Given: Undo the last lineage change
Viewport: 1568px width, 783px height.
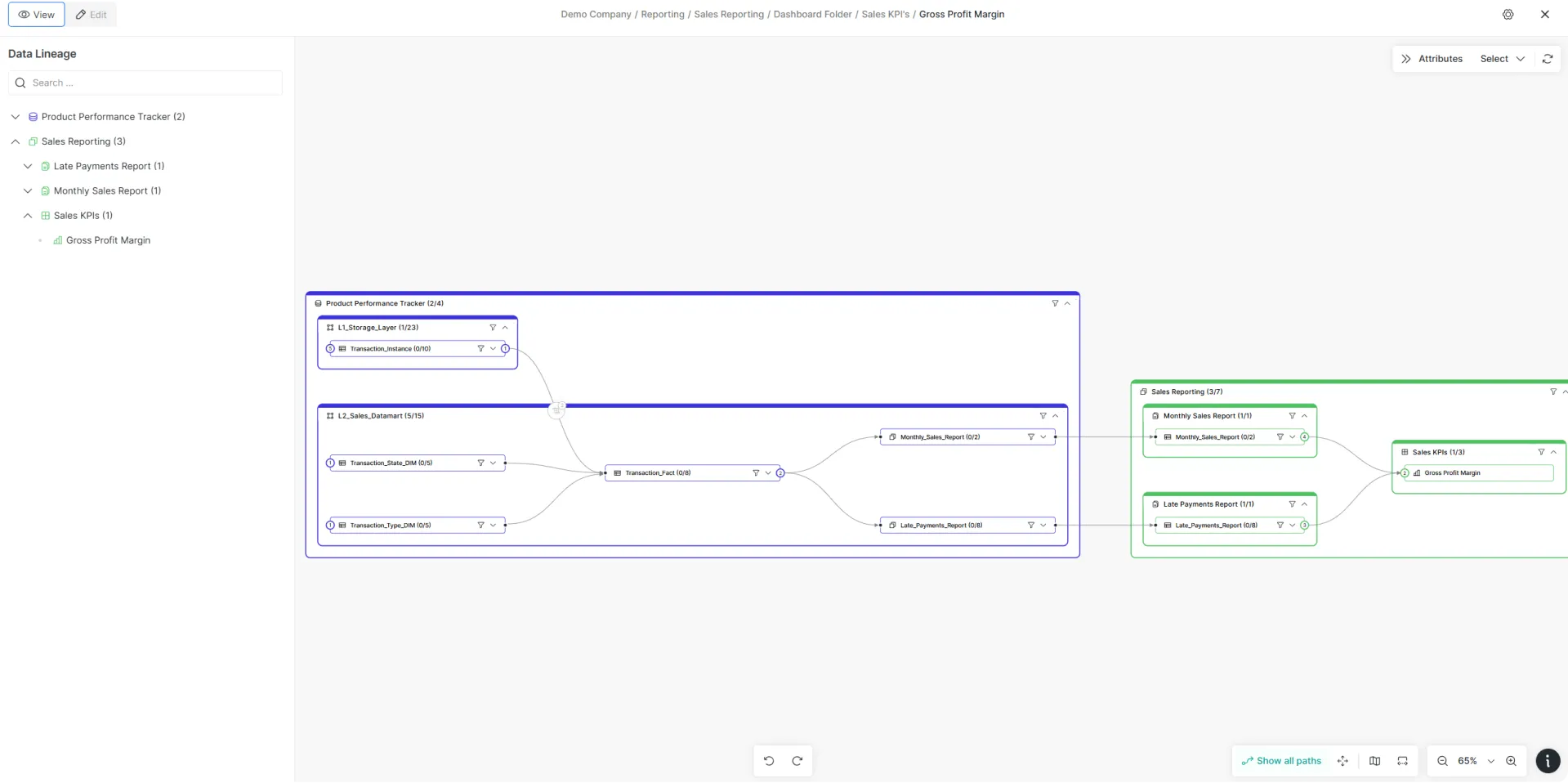Looking at the screenshot, I should pos(769,761).
